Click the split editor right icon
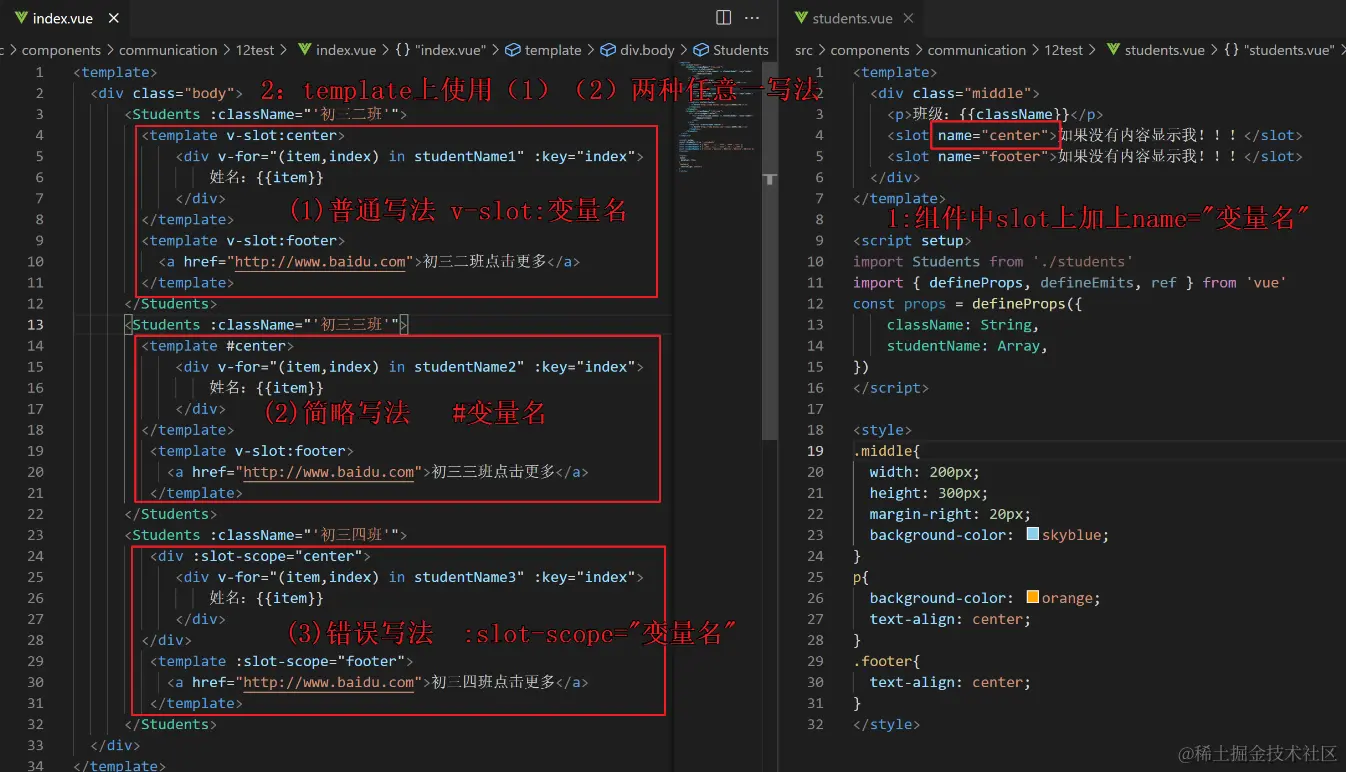 [724, 18]
